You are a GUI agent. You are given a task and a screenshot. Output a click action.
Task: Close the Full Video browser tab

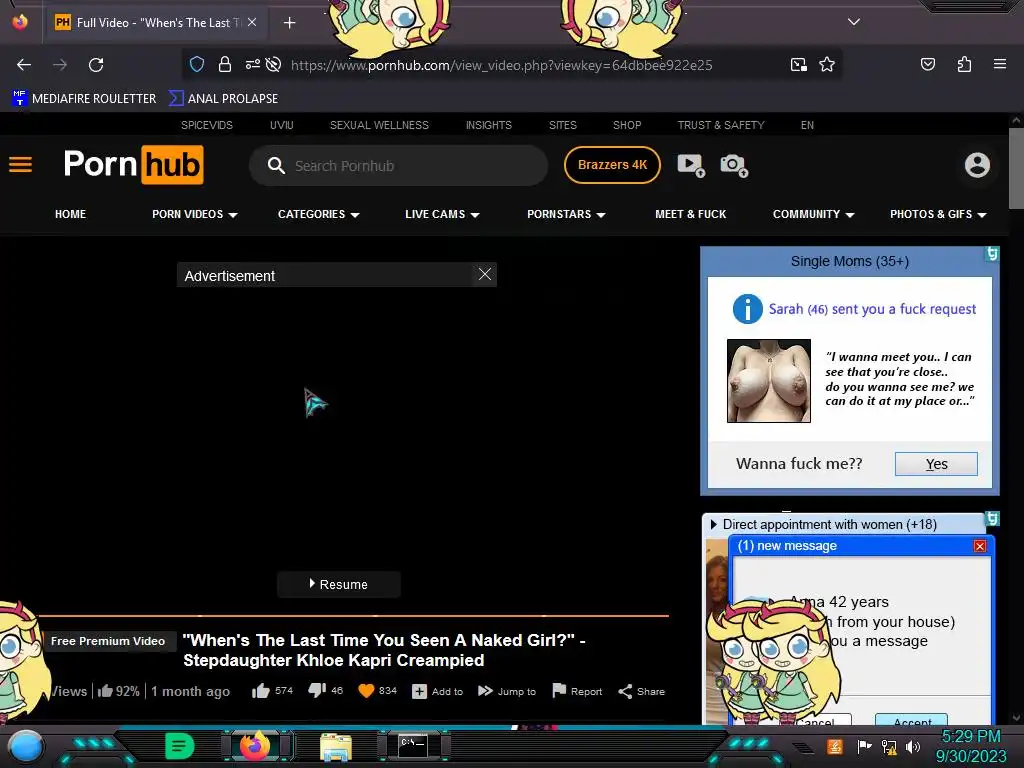click(x=252, y=22)
